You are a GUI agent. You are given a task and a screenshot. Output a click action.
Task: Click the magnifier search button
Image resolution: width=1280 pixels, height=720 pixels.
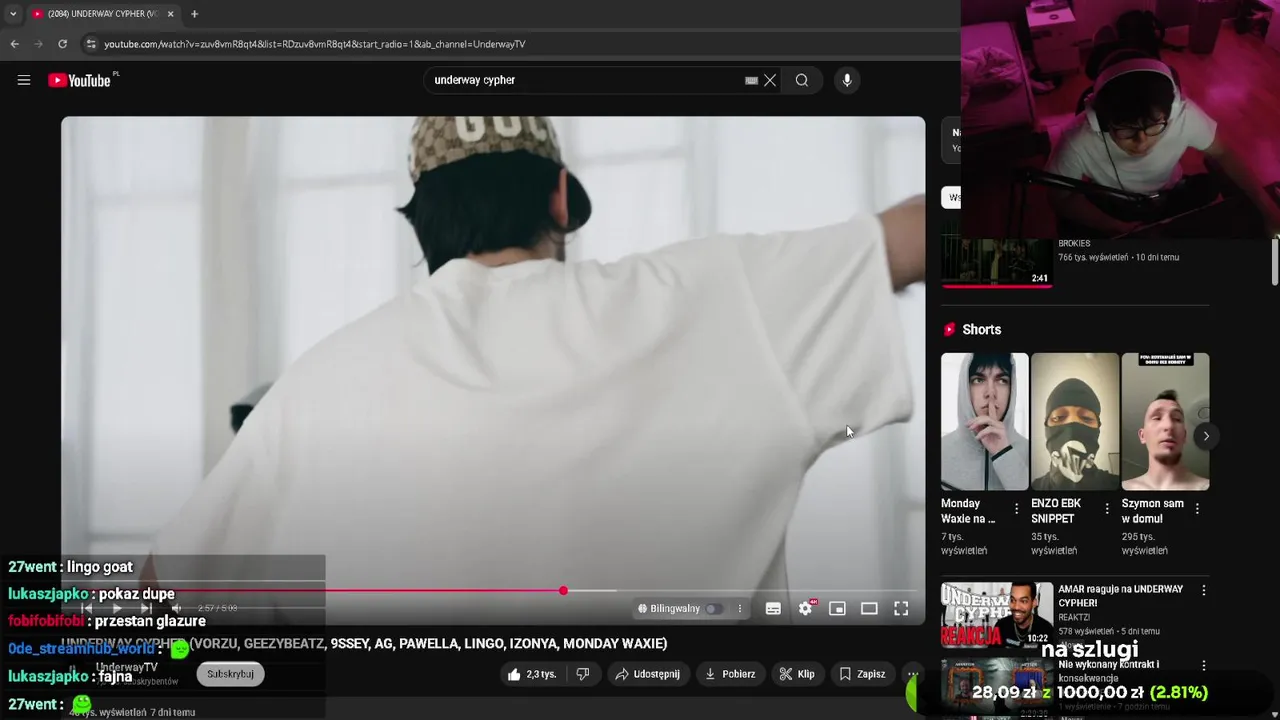tap(802, 80)
